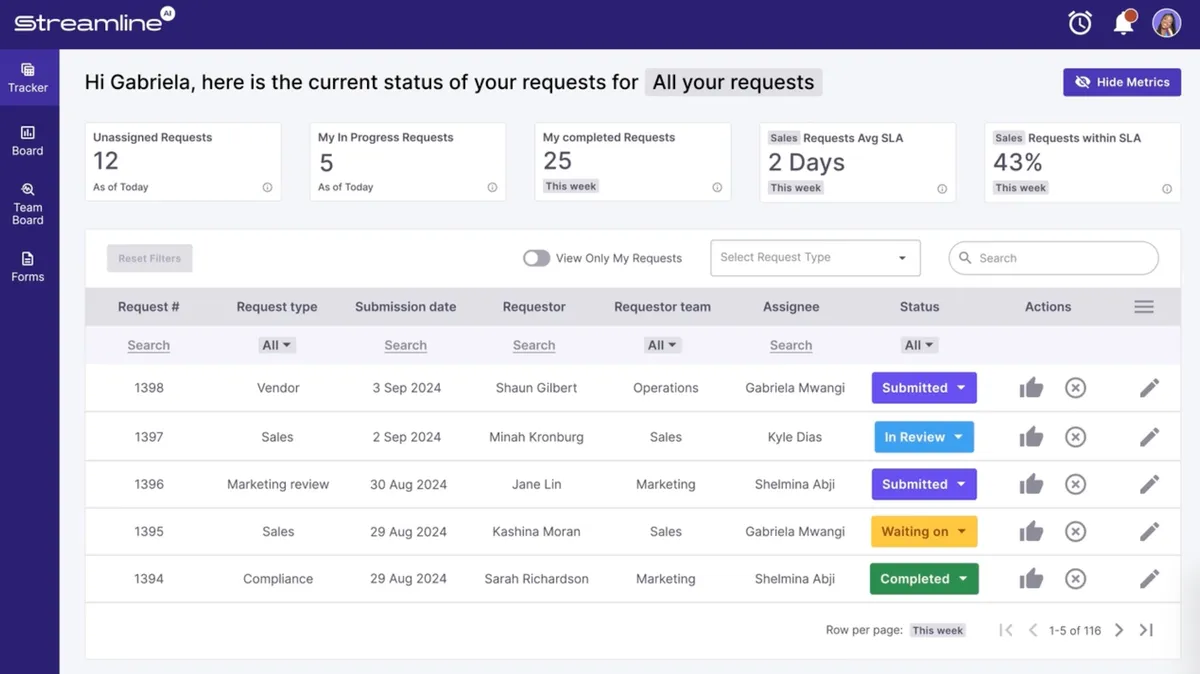This screenshot has height=674, width=1200.
Task: Edit request 1396 with the pencil icon
Action: [x=1149, y=484]
